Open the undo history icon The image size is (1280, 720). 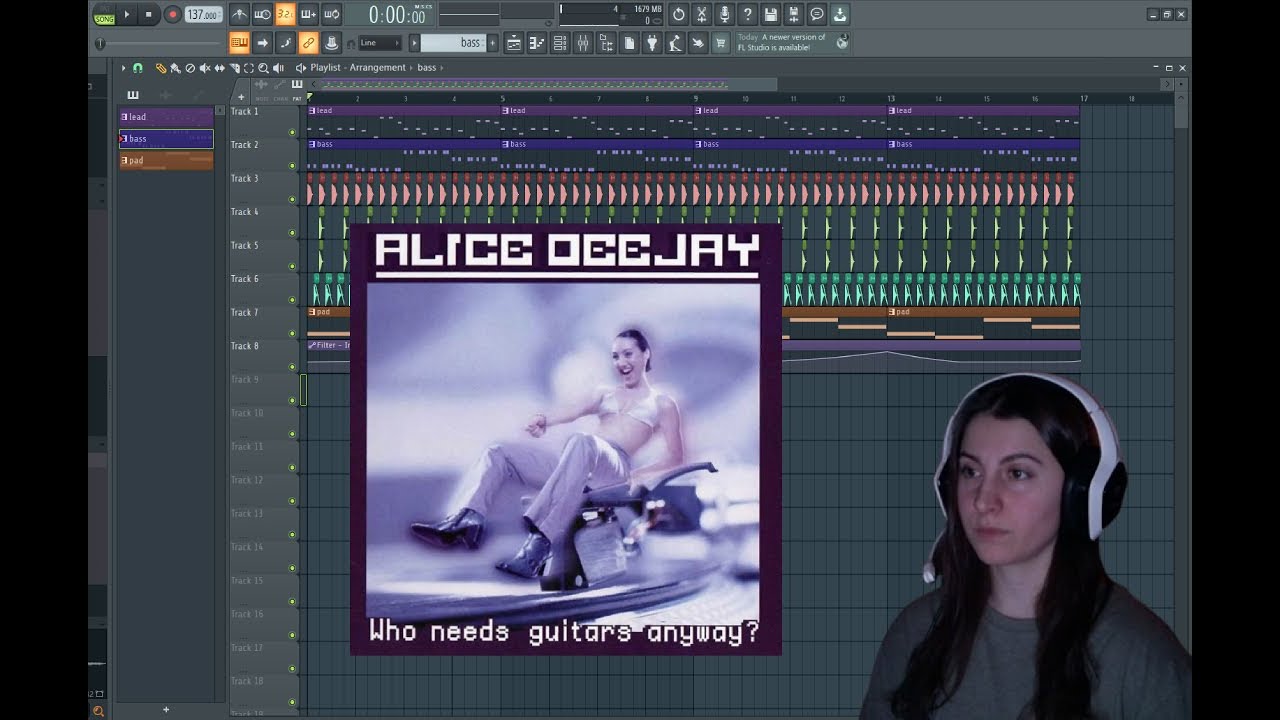click(678, 14)
